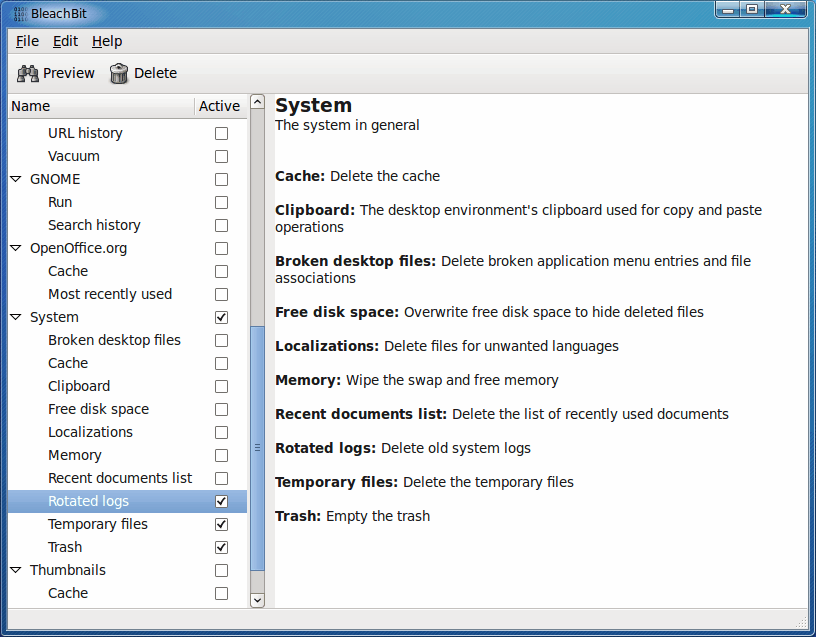The width and height of the screenshot is (816, 637).
Task: Select the URL history row
Action: coord(128,133)
